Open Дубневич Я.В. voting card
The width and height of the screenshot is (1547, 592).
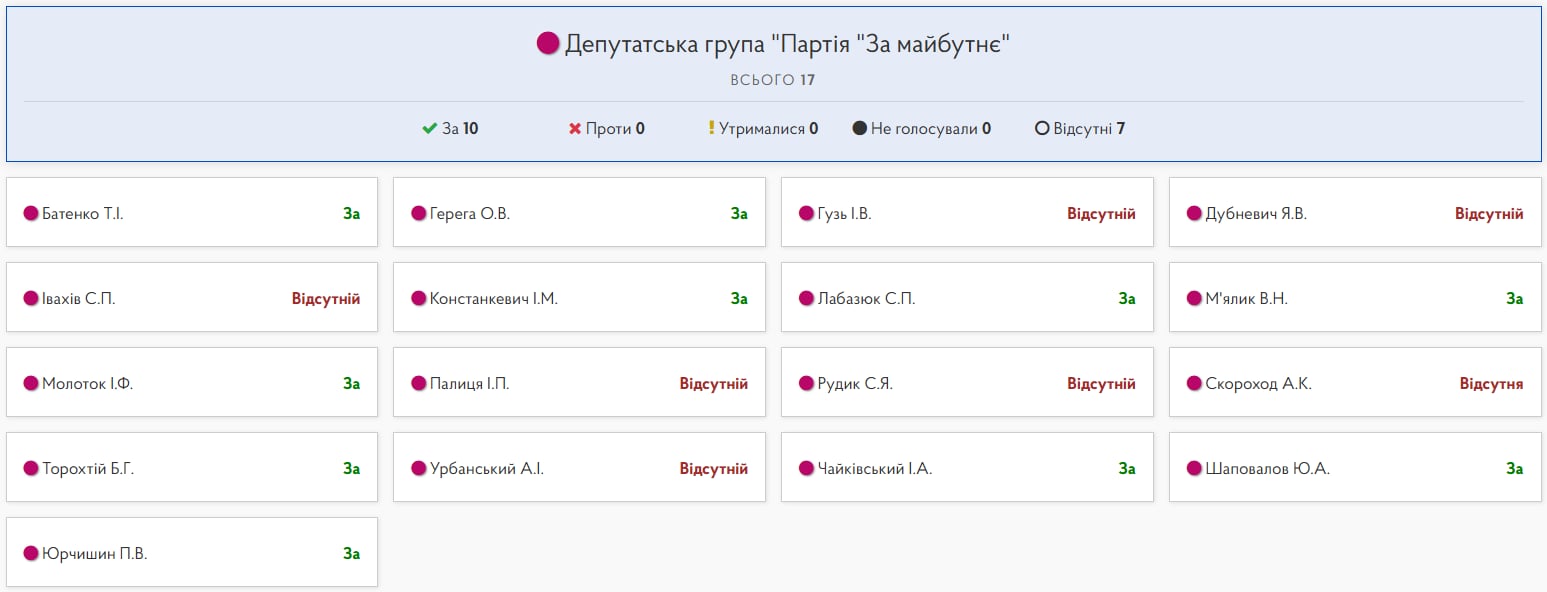coord(1355,213)
